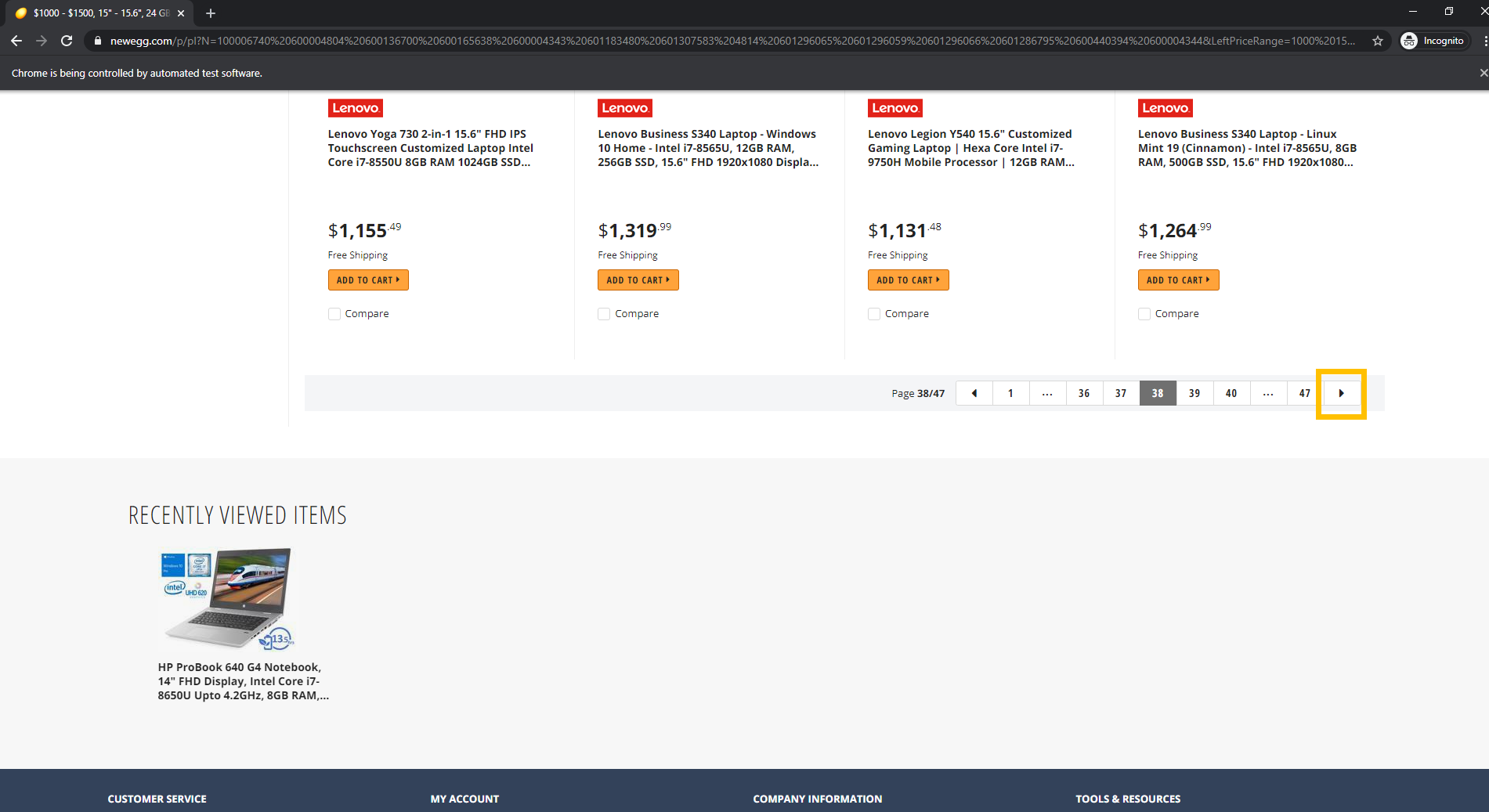Click Lenovo logo above S340 Windows laptop
This screenshot has height=812, width=1489.
pos(625,108)
